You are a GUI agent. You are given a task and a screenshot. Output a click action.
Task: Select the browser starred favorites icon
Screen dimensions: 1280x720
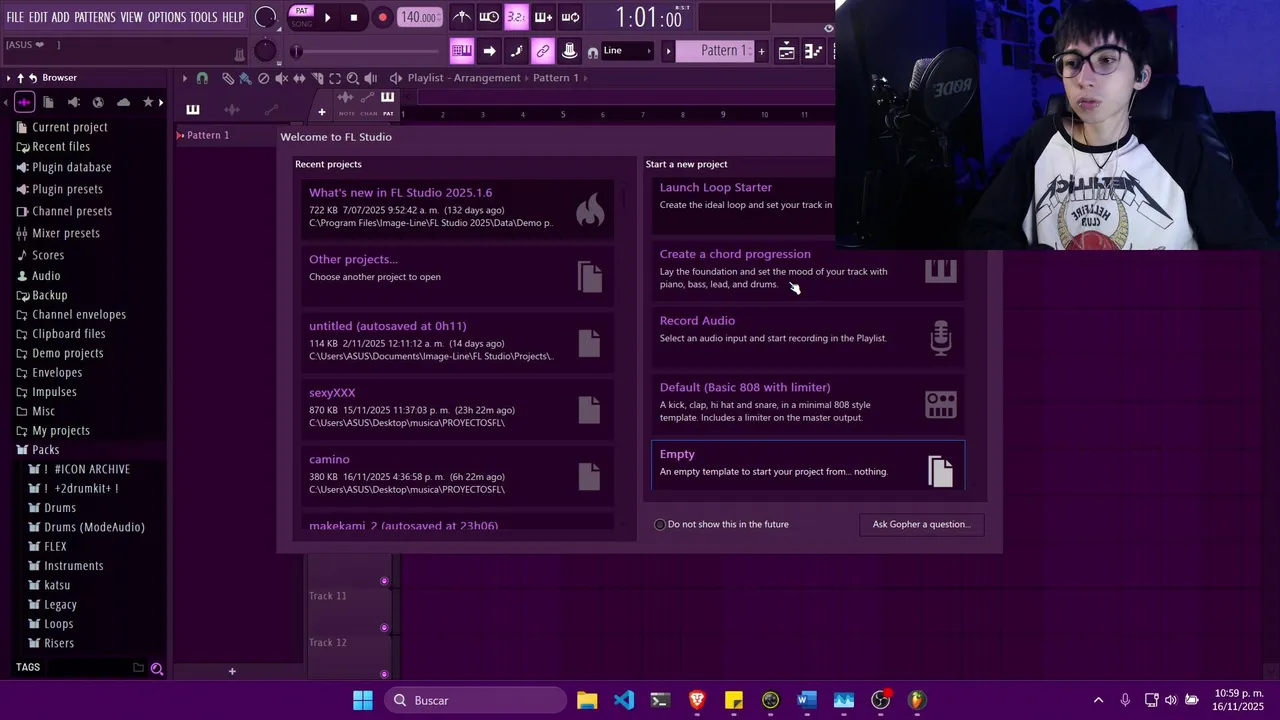tap(148, 102)
